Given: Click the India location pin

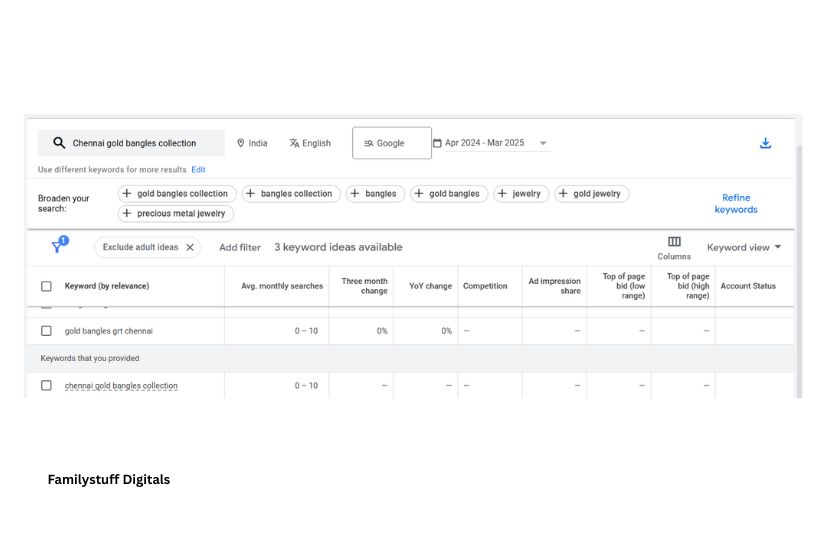Looking at the screenshot, I should (241, 143).
